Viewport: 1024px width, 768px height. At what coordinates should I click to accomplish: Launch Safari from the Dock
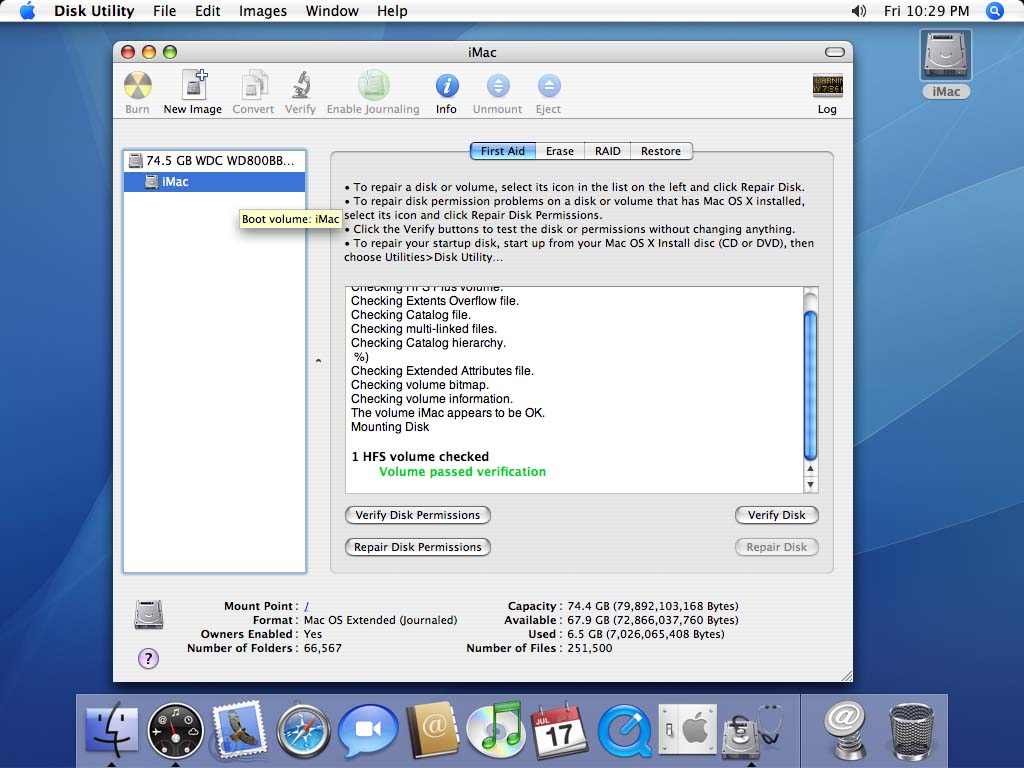(x=303, y=731)
